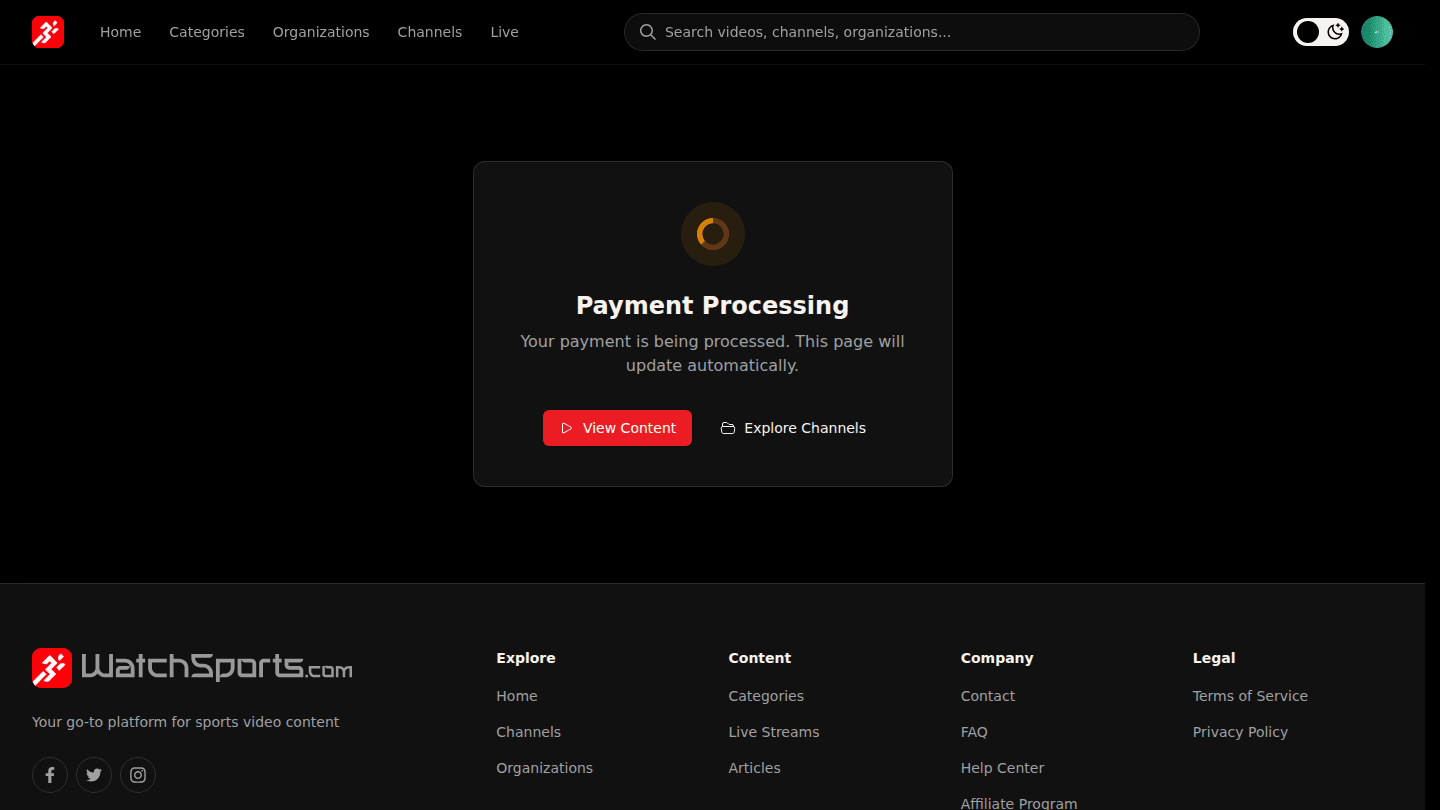Open the WatchSports Instagram icon
The height and width of the screenshot is (810, 1440).
pyautogui.click(x=138, y=775)
